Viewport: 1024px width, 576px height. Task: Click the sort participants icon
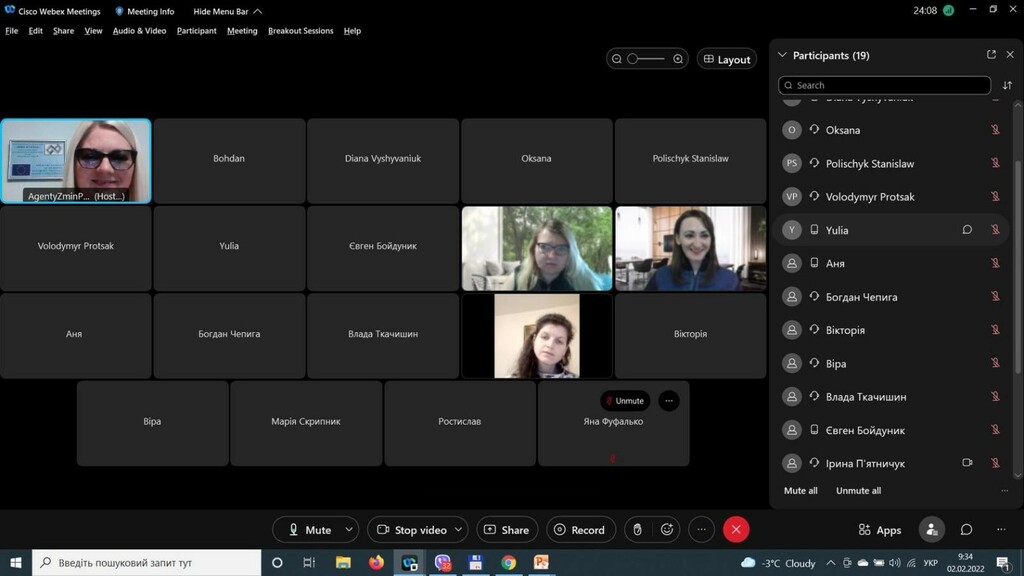(x=1007, y=86)
